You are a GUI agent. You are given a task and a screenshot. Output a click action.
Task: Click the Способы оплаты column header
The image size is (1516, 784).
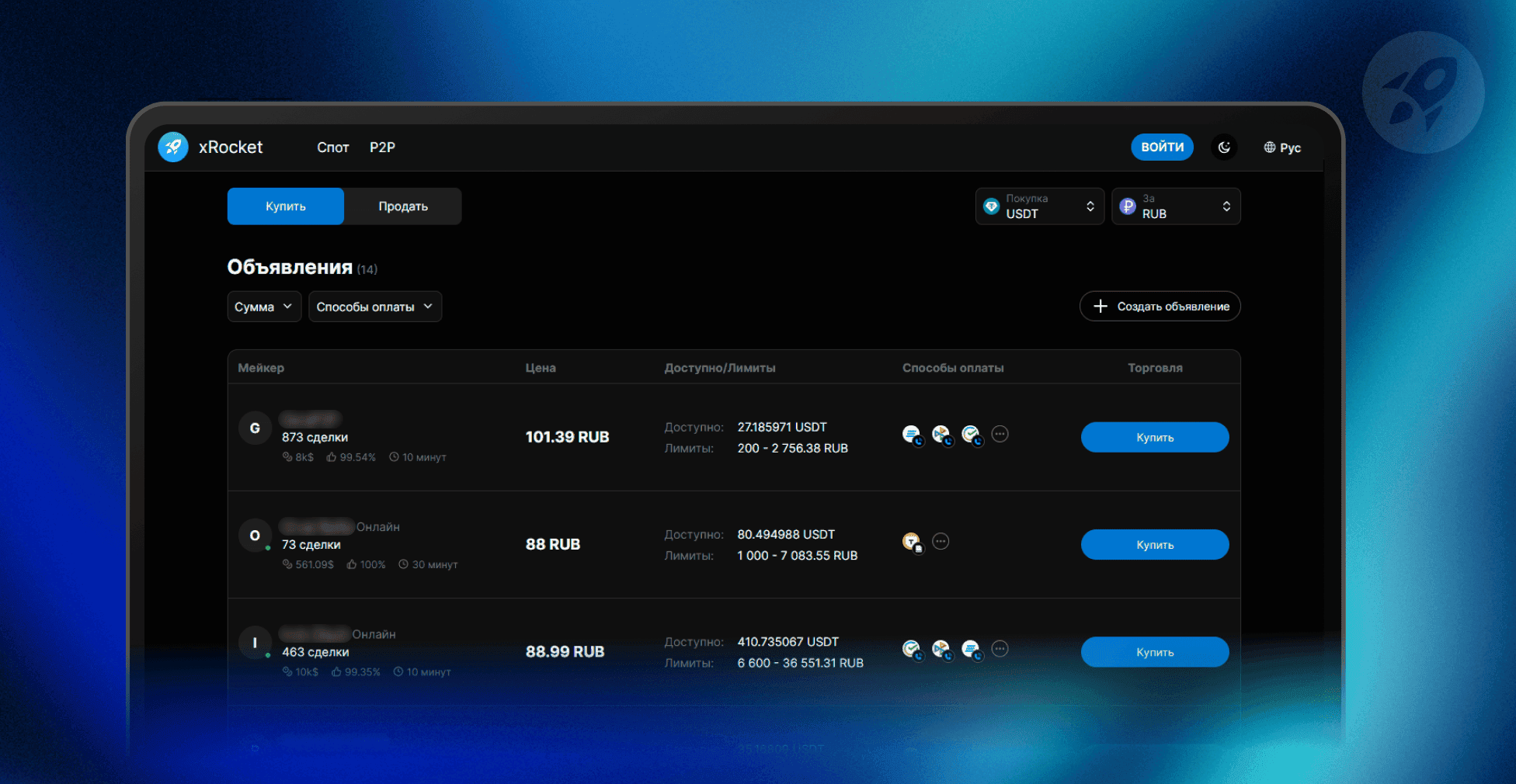[953, 367]
